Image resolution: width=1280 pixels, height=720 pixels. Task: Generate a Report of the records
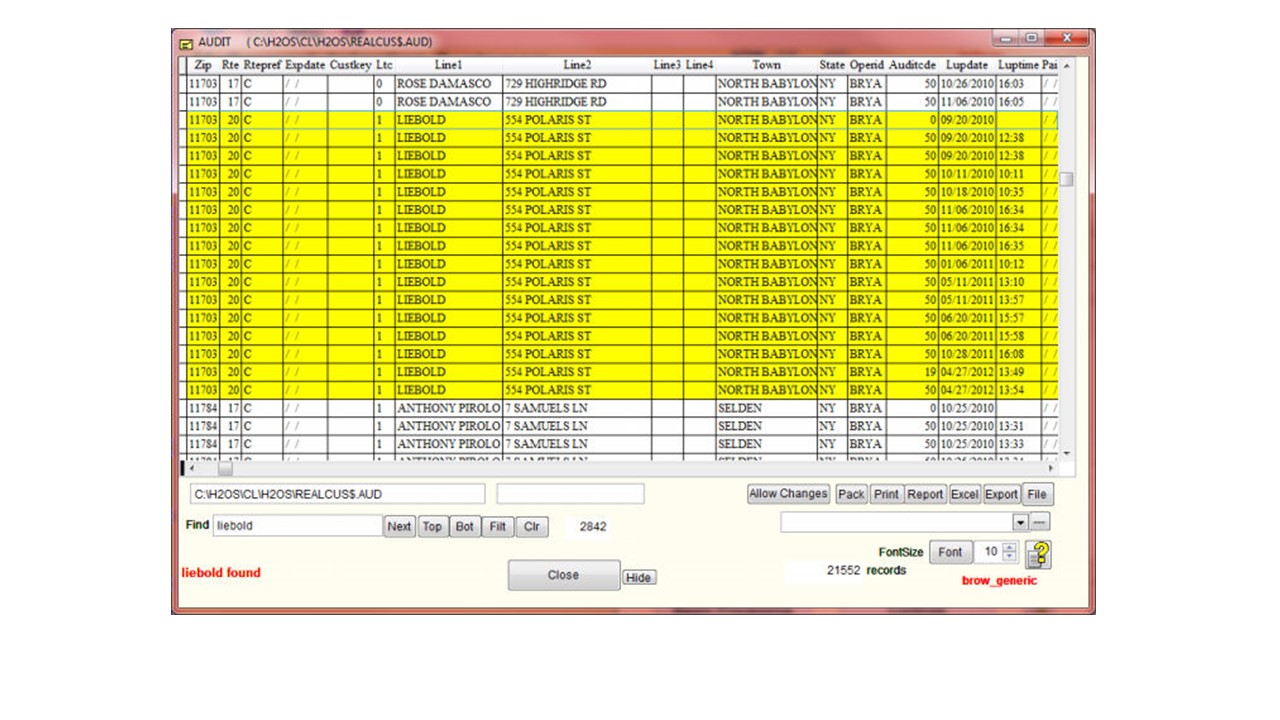[925, 494]
